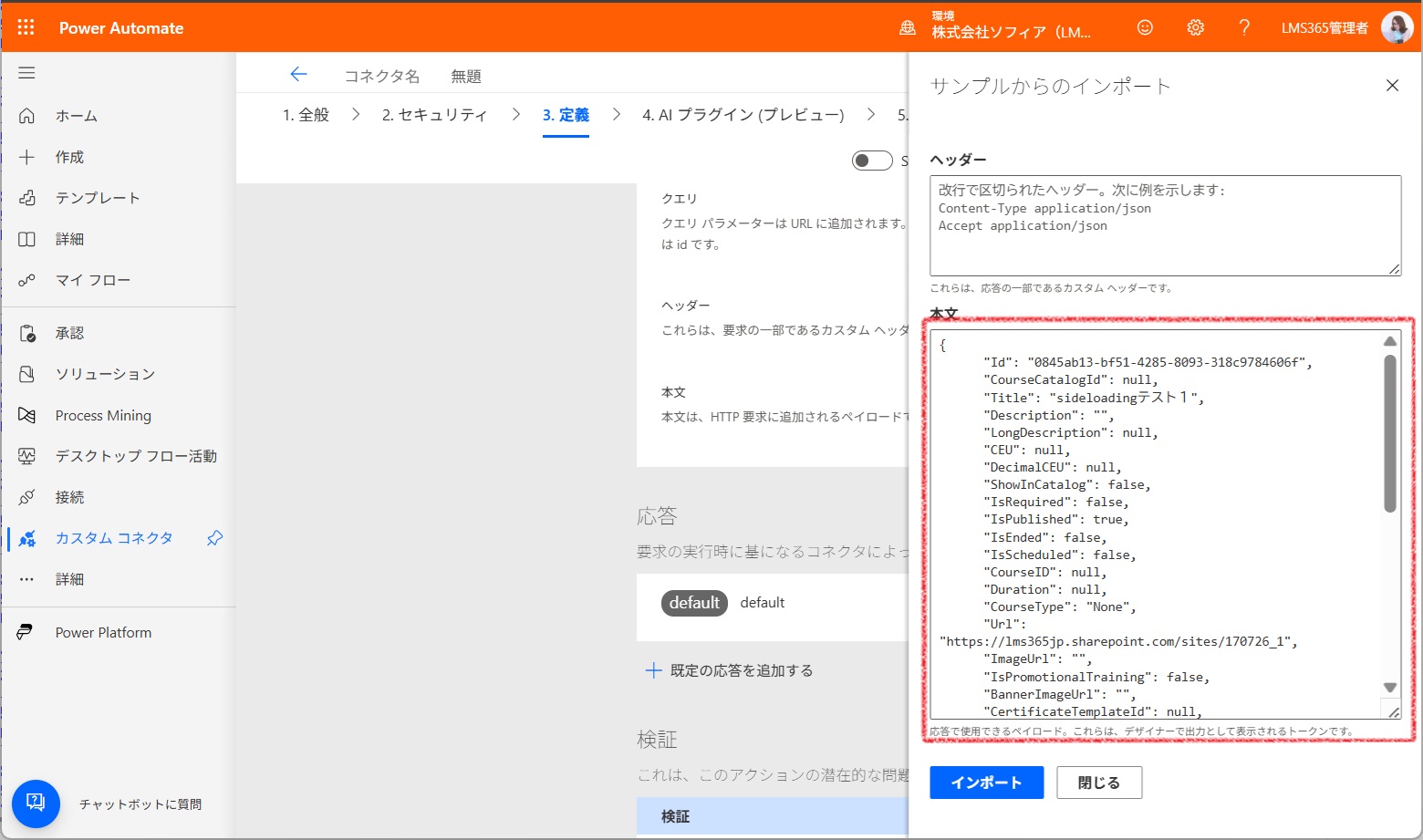The width and height of the screenshot is (1423, 840).
Task: Click the plus icon for 作成
Action: point(26,157)
